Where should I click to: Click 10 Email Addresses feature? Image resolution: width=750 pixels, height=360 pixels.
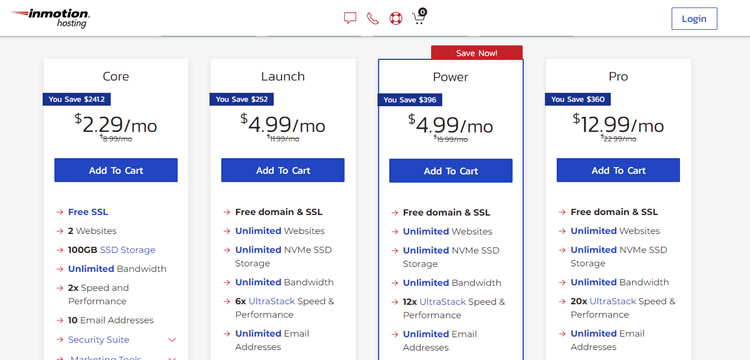click(111, 320)
